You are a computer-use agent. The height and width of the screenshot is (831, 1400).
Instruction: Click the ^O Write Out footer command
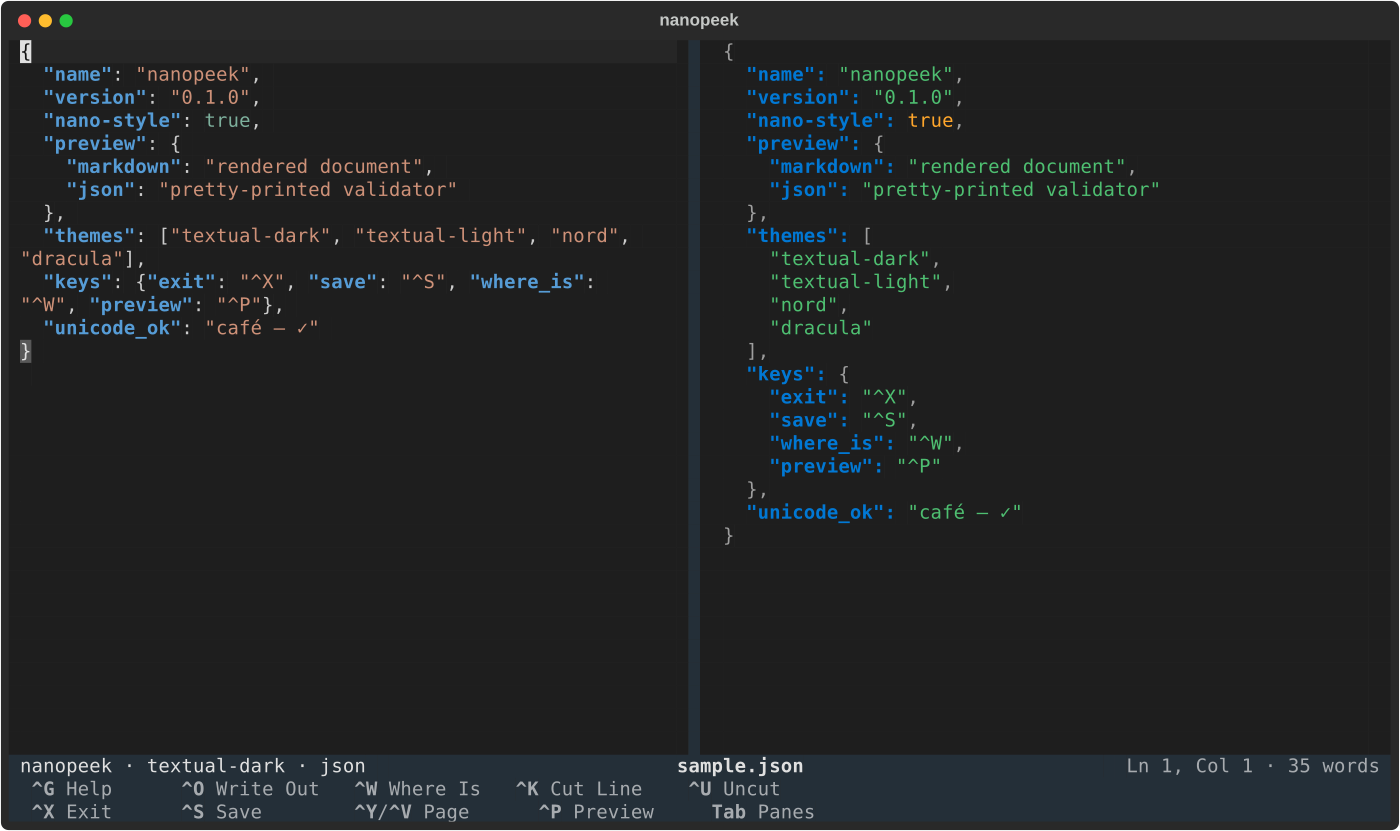pos(250,789)
